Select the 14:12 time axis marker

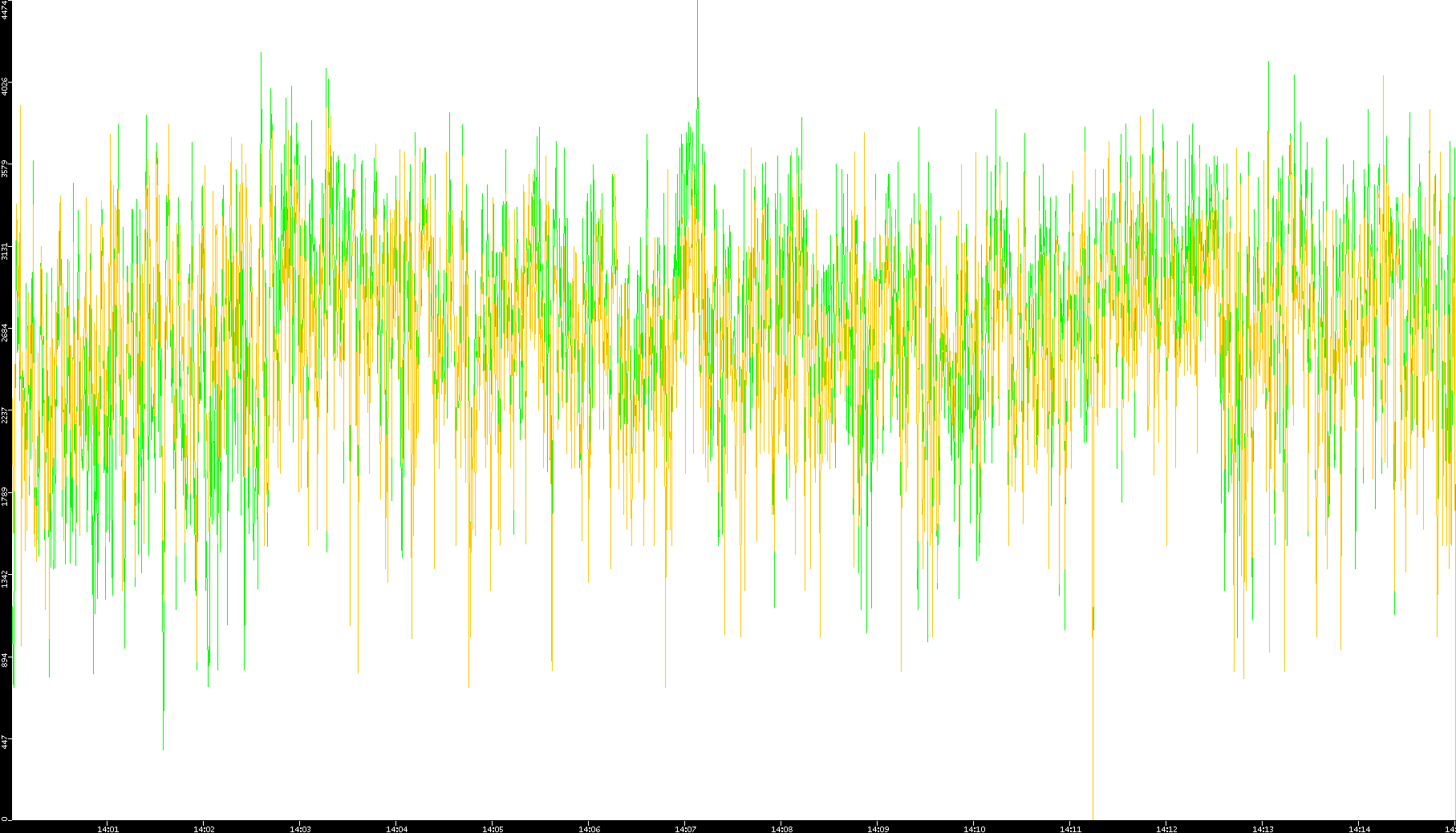(x=1166, y=828)
